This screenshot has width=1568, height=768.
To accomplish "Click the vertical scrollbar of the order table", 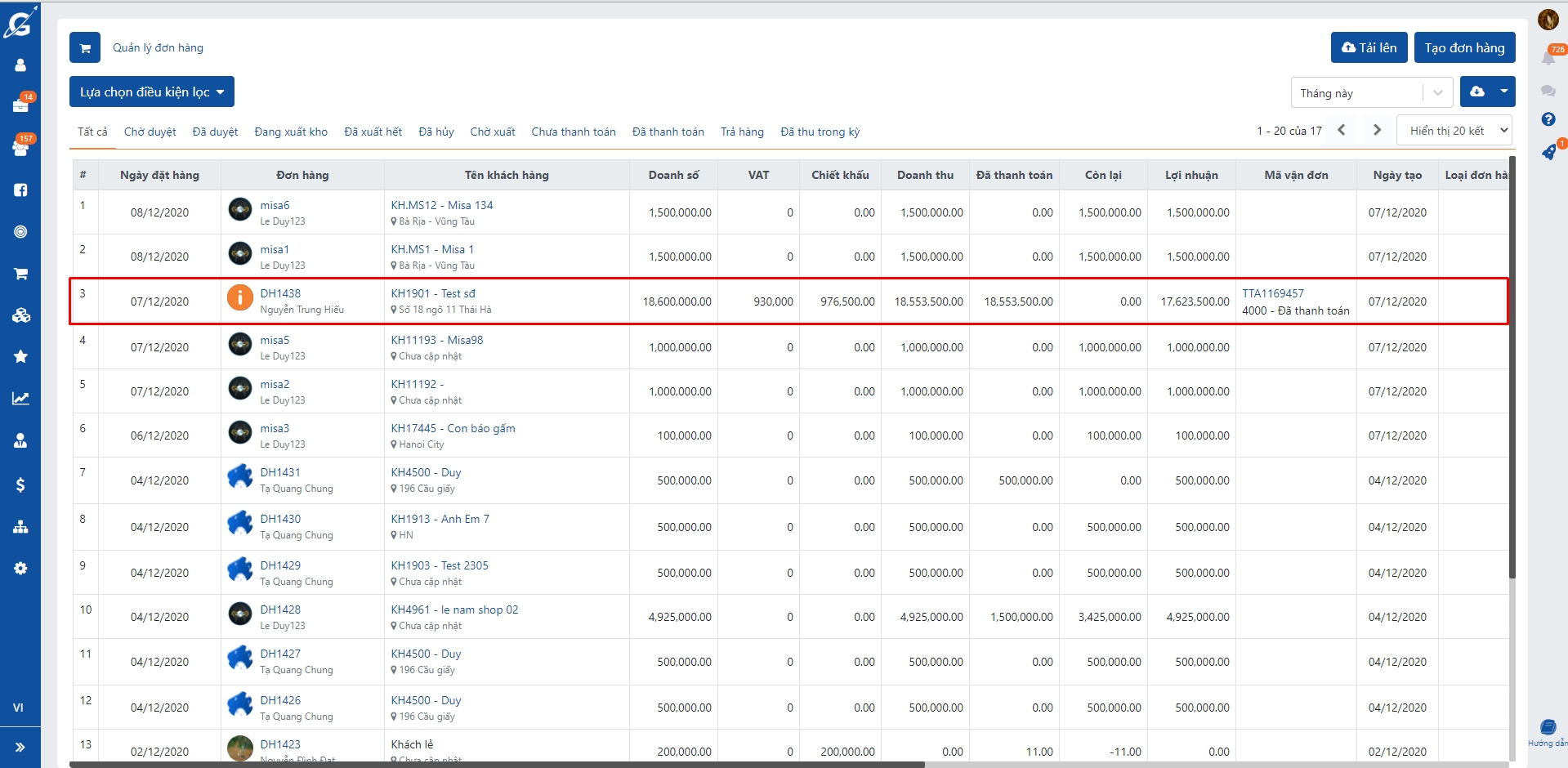I will click(x=1512, y=368).
